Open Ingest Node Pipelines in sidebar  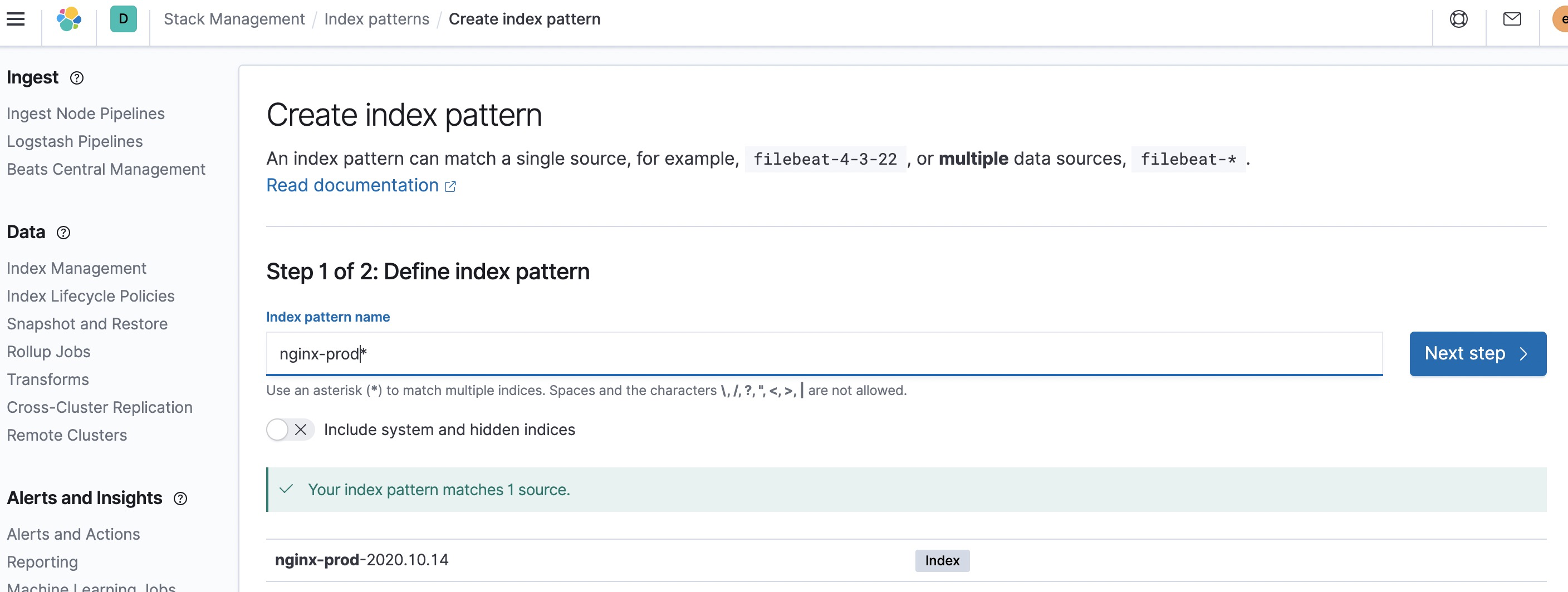click(x=86, y=114)
